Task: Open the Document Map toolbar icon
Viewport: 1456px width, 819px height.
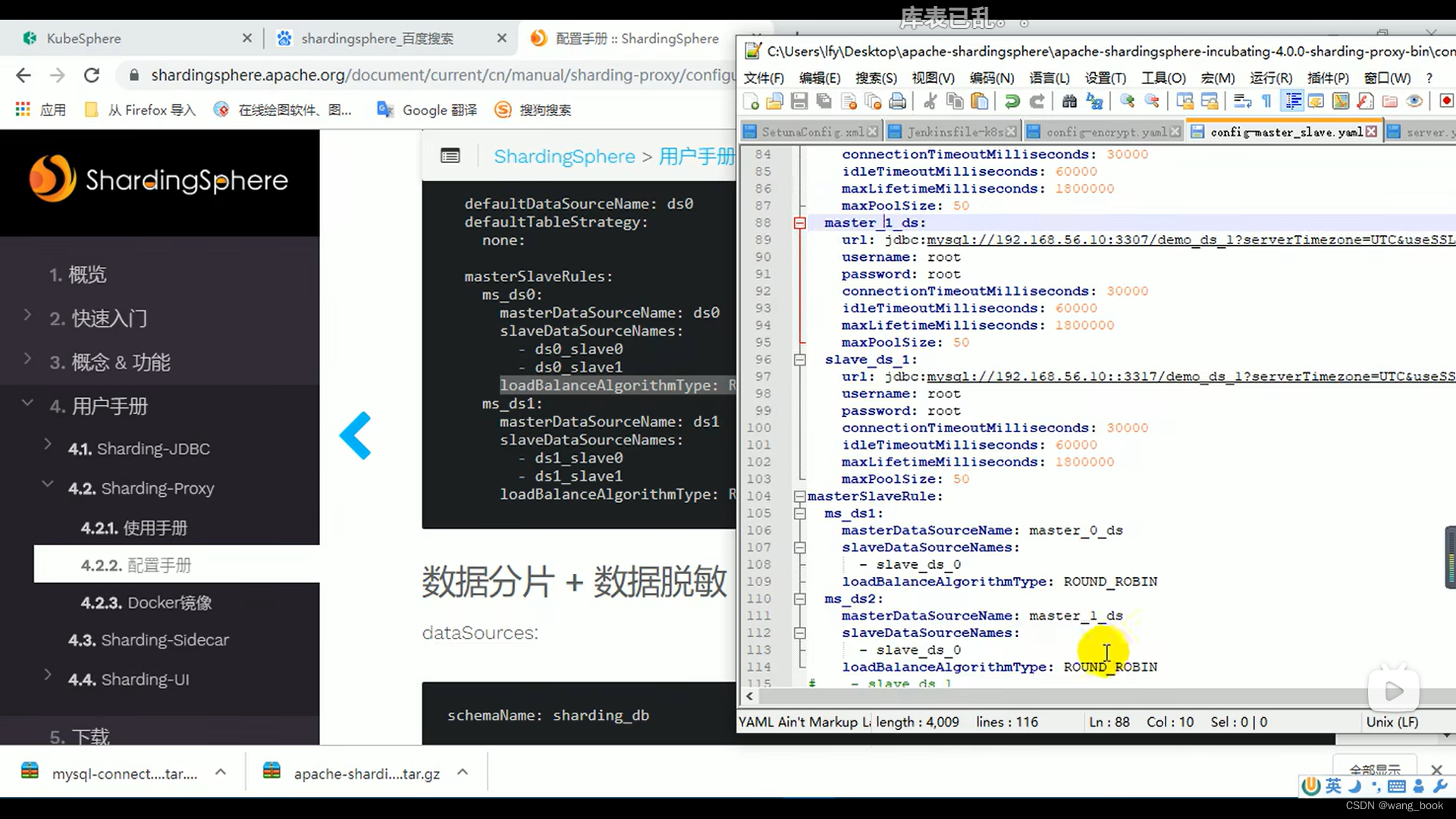Action: (x=1341, y=101)
